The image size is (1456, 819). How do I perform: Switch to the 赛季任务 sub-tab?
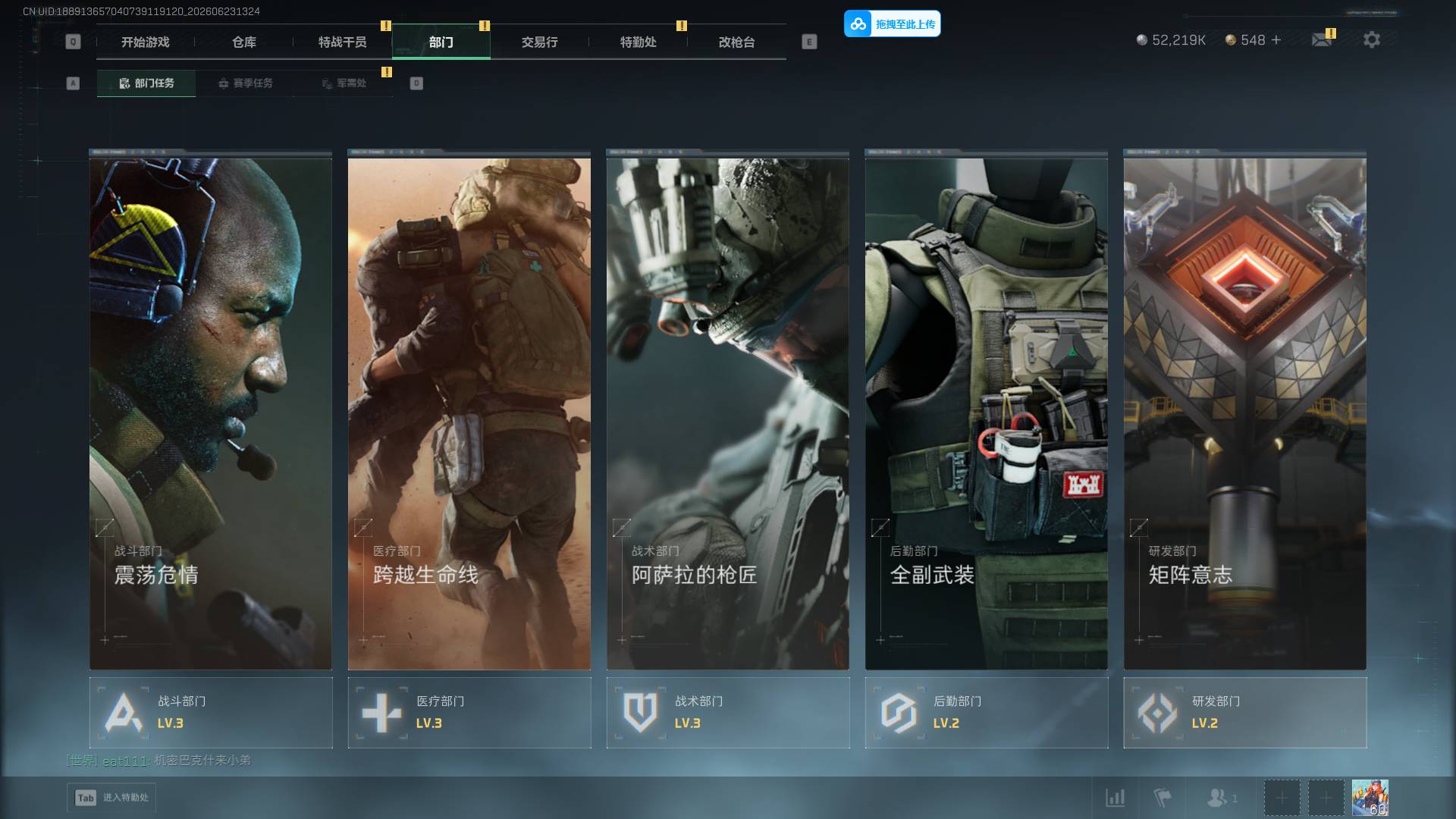(245, 83)
